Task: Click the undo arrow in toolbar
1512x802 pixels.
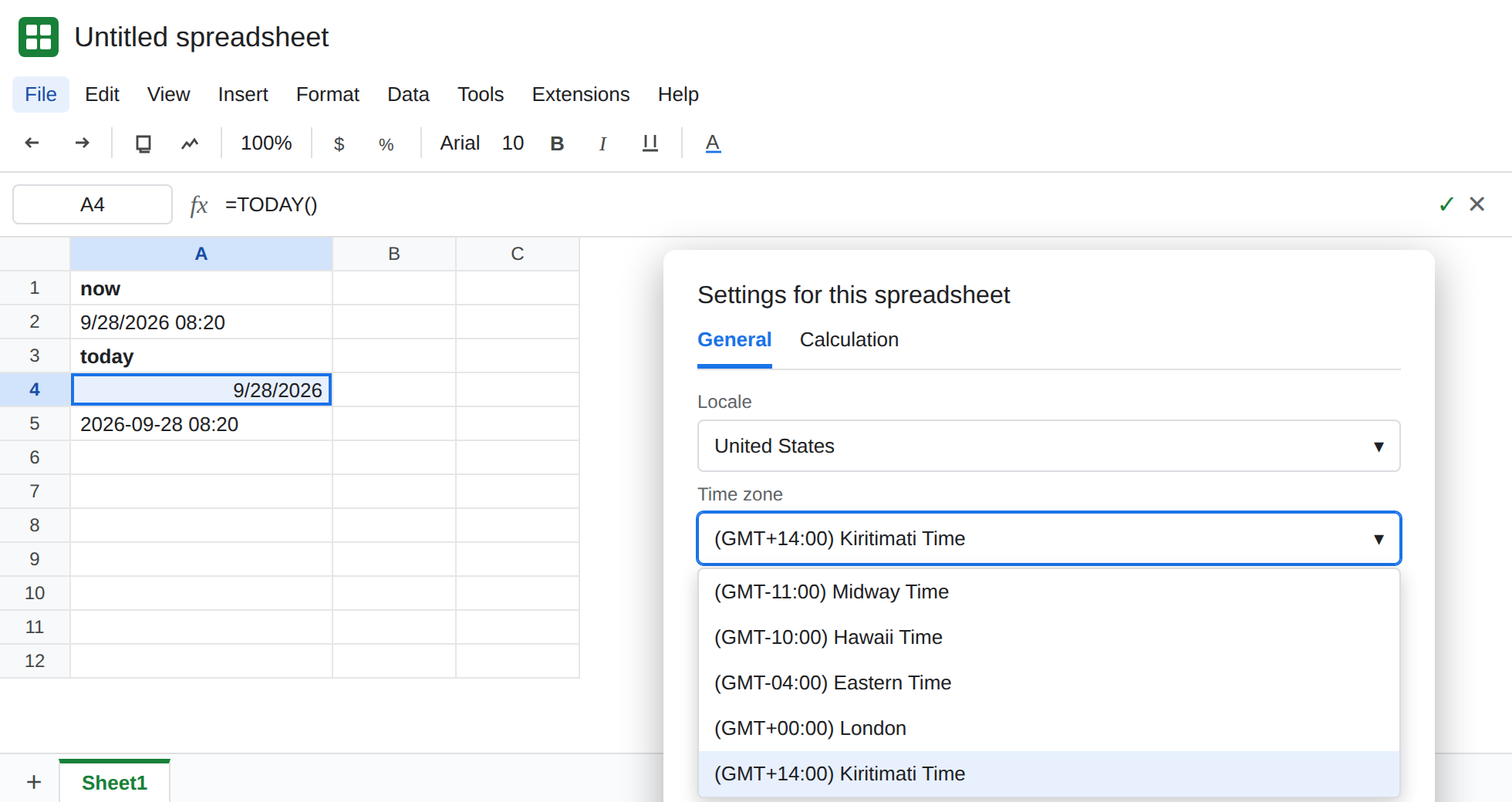Action: pos(32,143)
